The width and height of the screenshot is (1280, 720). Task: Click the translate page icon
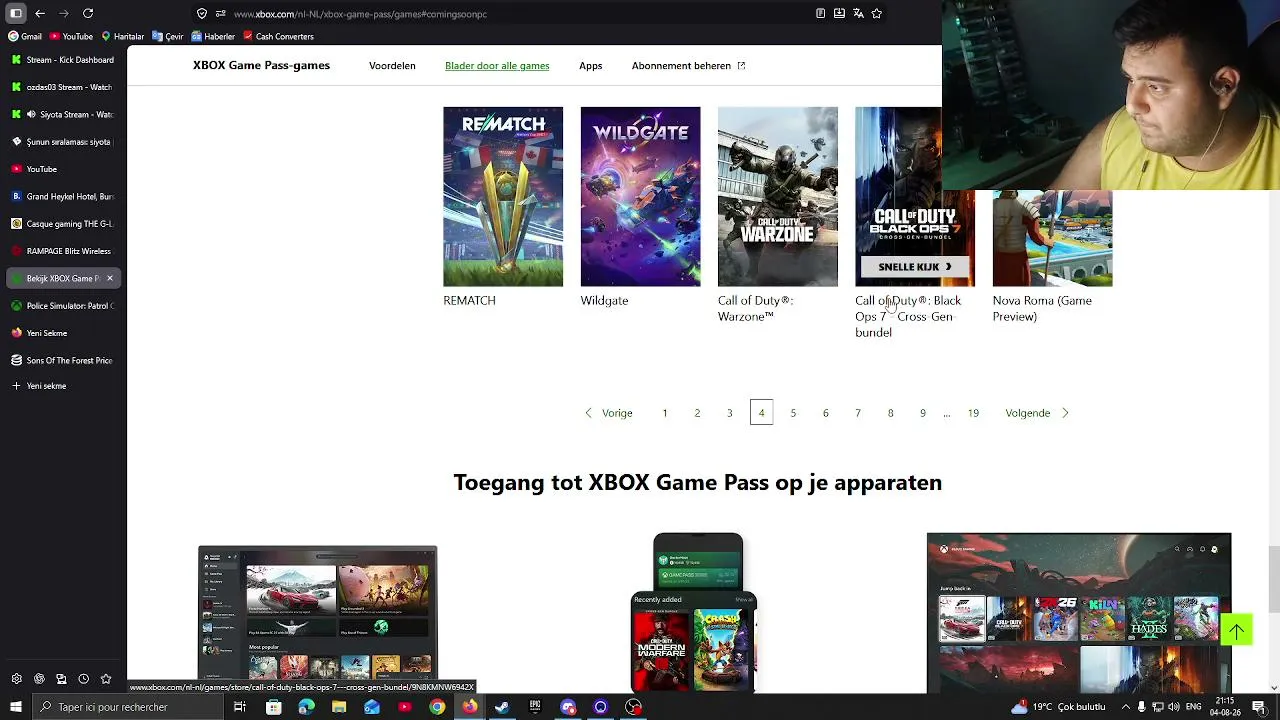click(x=858, y=14)
